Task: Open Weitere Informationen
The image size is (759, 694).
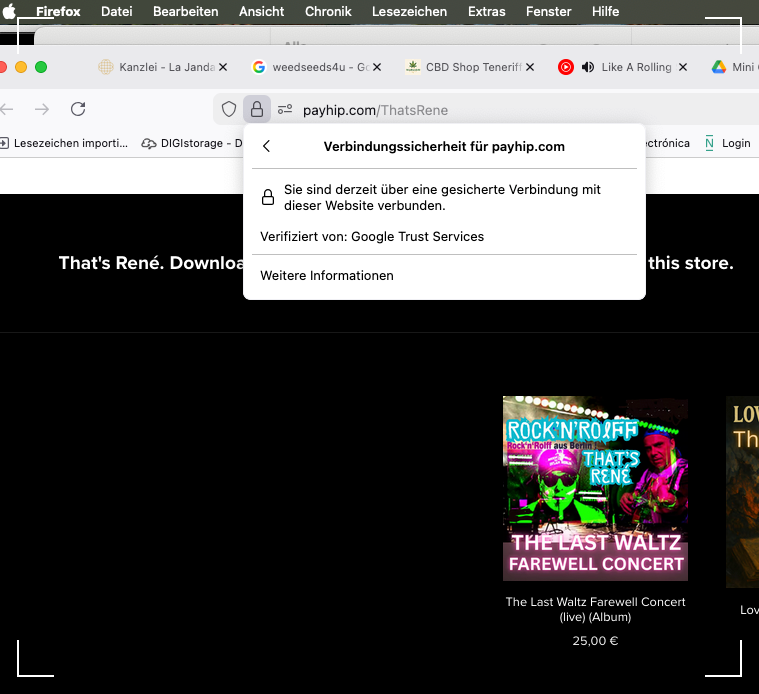Action: coord(327,275)
